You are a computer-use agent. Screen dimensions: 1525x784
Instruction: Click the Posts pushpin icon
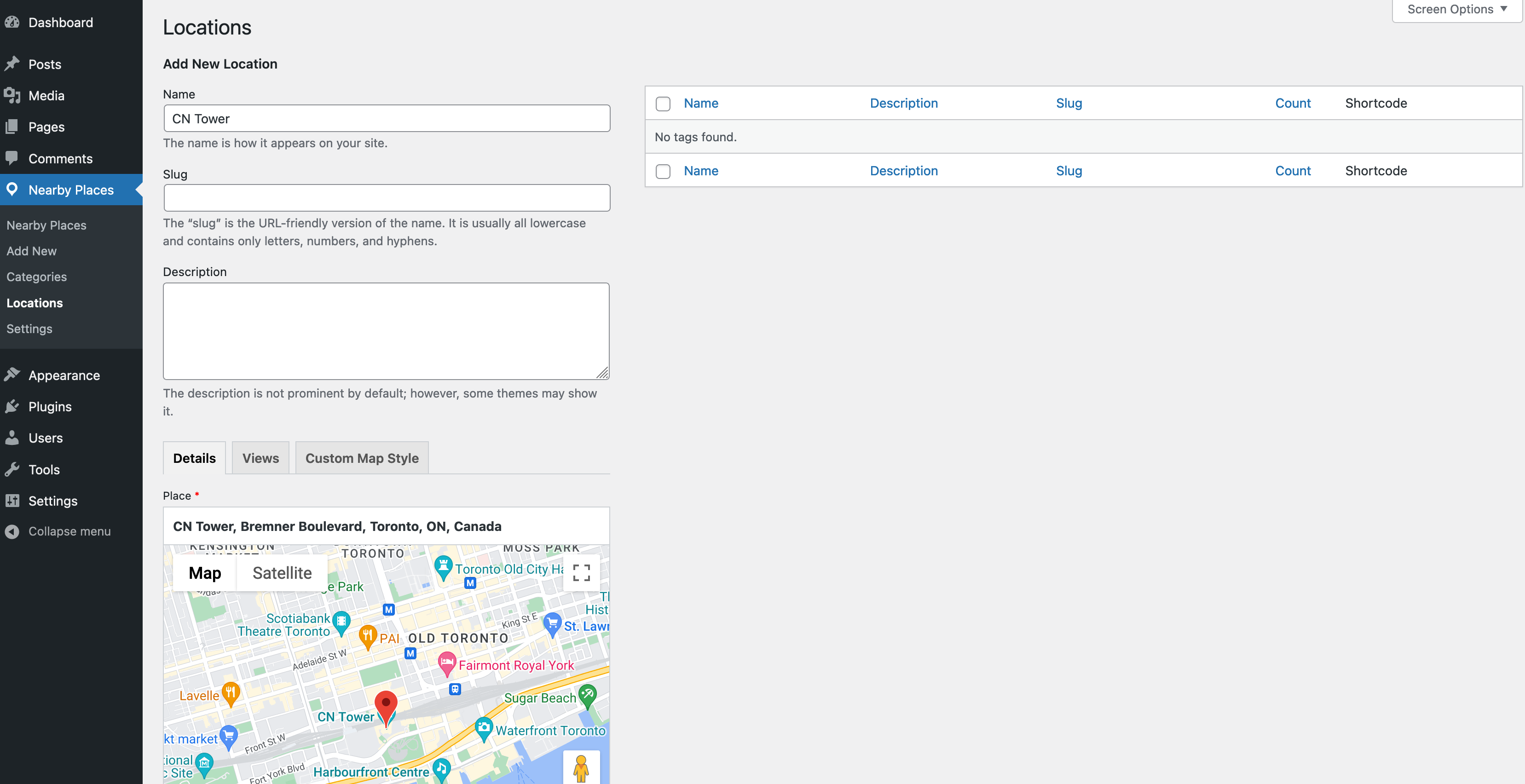pyautogui.click(x=12, y=64)
